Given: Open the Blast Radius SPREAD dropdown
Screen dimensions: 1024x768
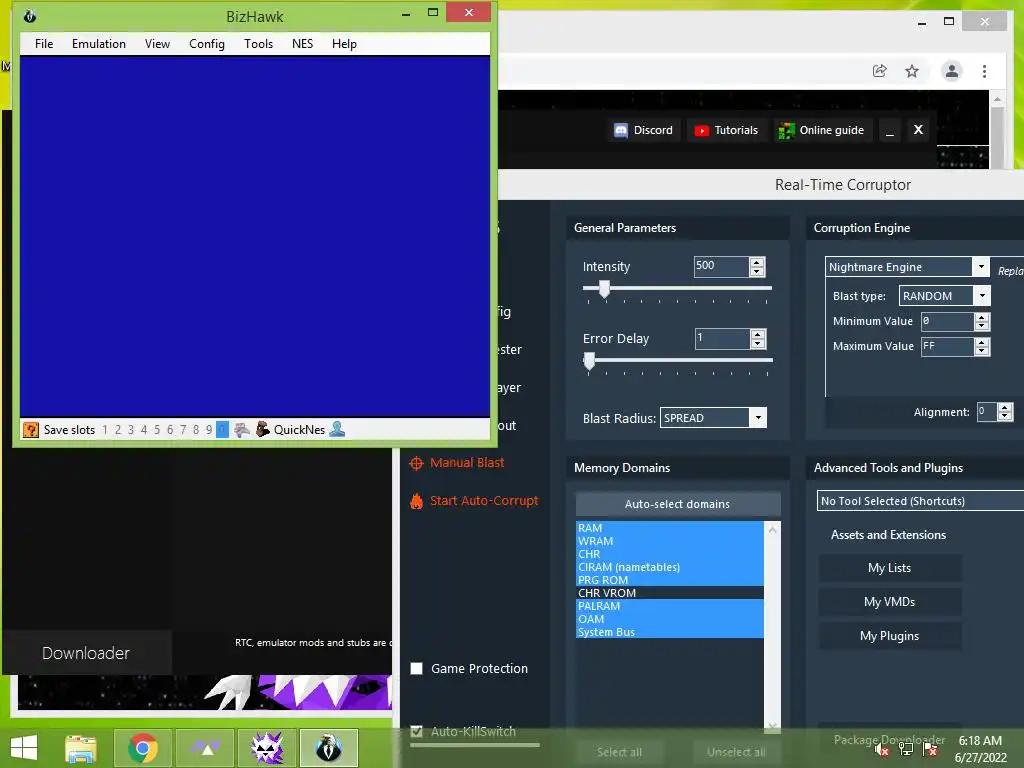Looking at the screenshot, I should click(x=758, y=418).
